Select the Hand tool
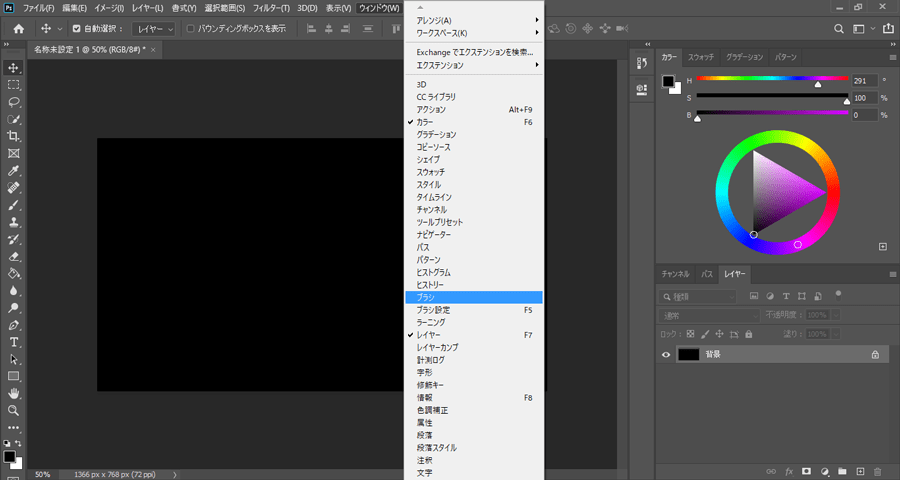The height and width of the screenshot is (480, 900). (x=14, y=393)
